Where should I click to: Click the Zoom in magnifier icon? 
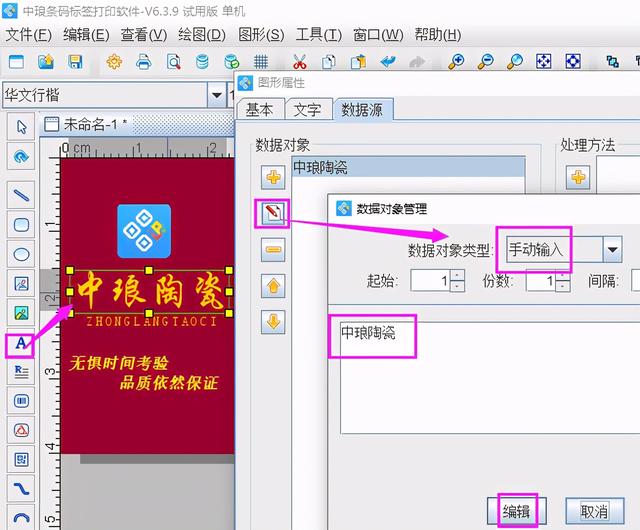pos(456,62)
